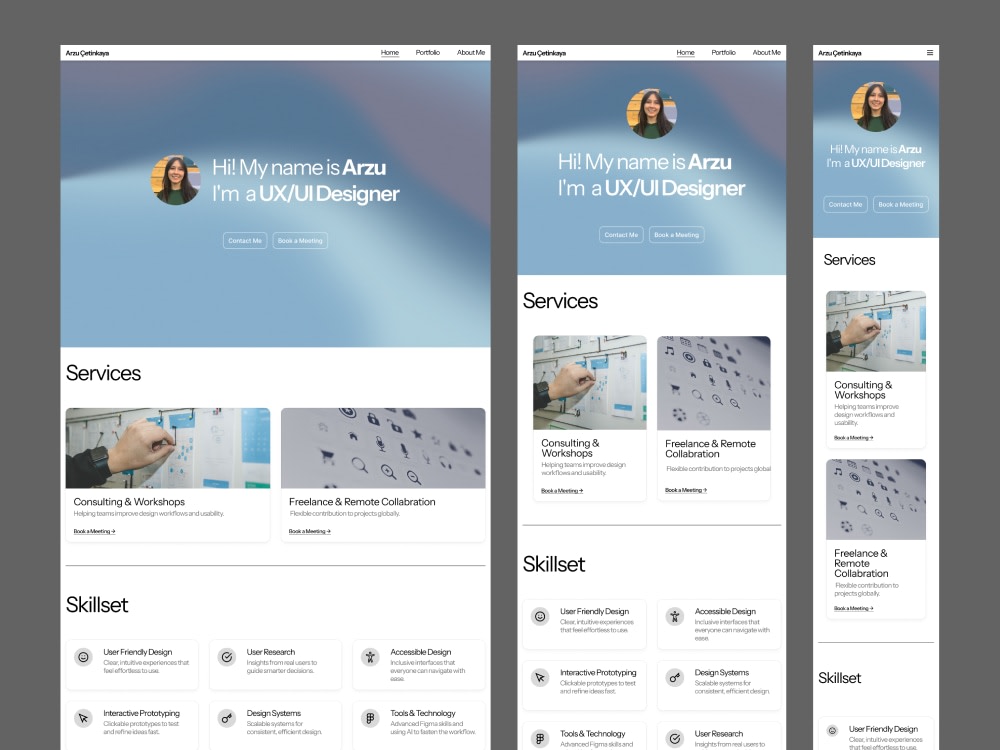Screen dimensions: 1000x750
Task: Click the profile avatar in tablet mockup
Action: tap(651, 113)
